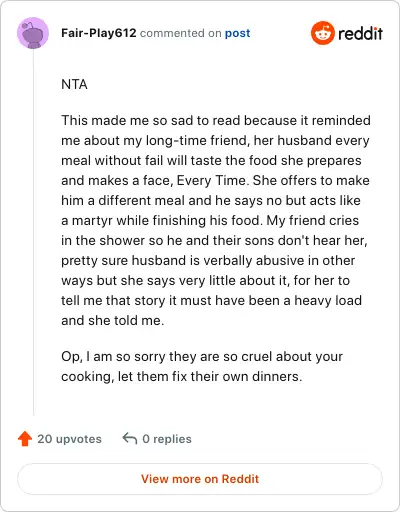Click the line "and she told me."

[x=113, y=320]
